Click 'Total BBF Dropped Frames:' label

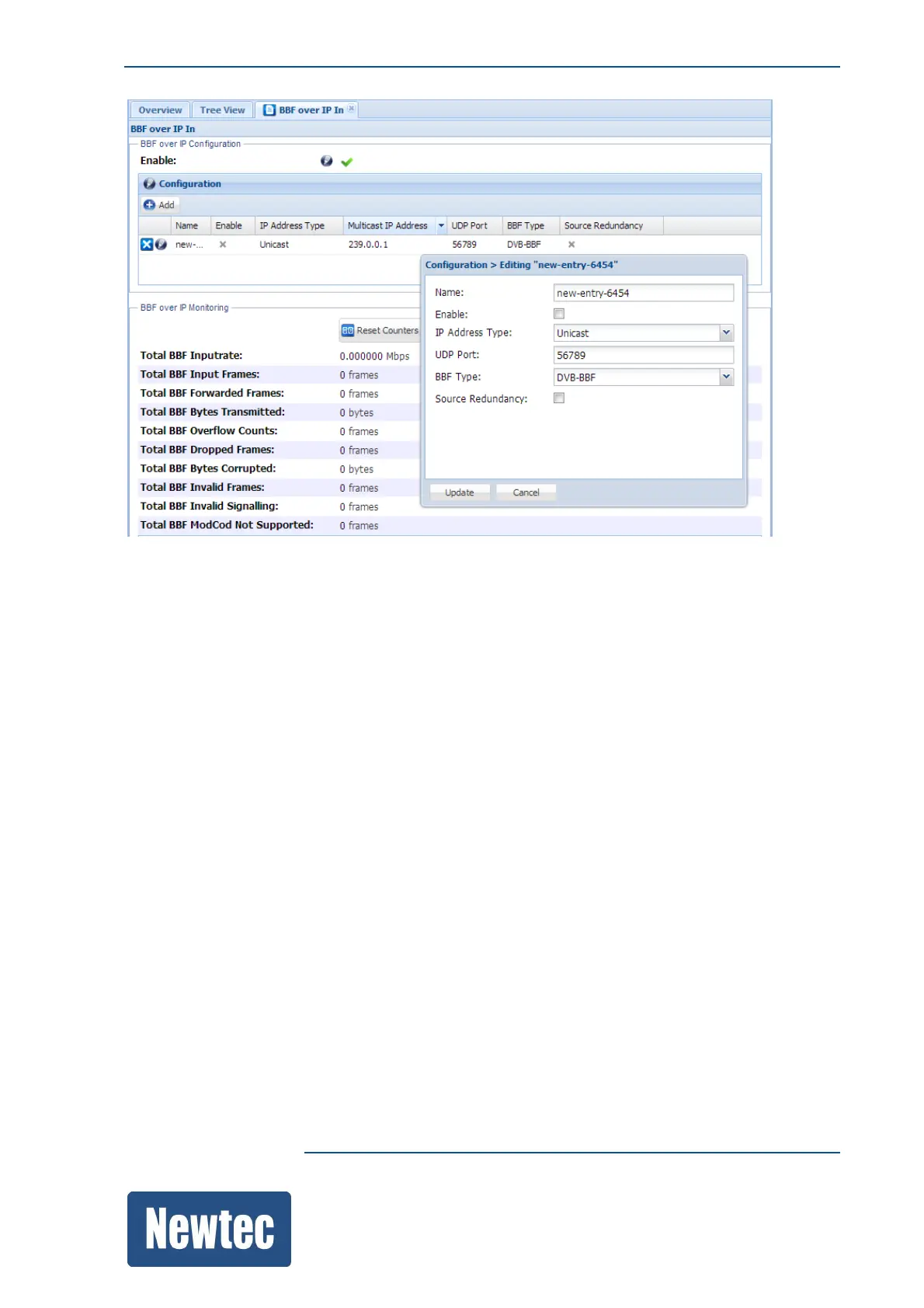coord(207,450)
